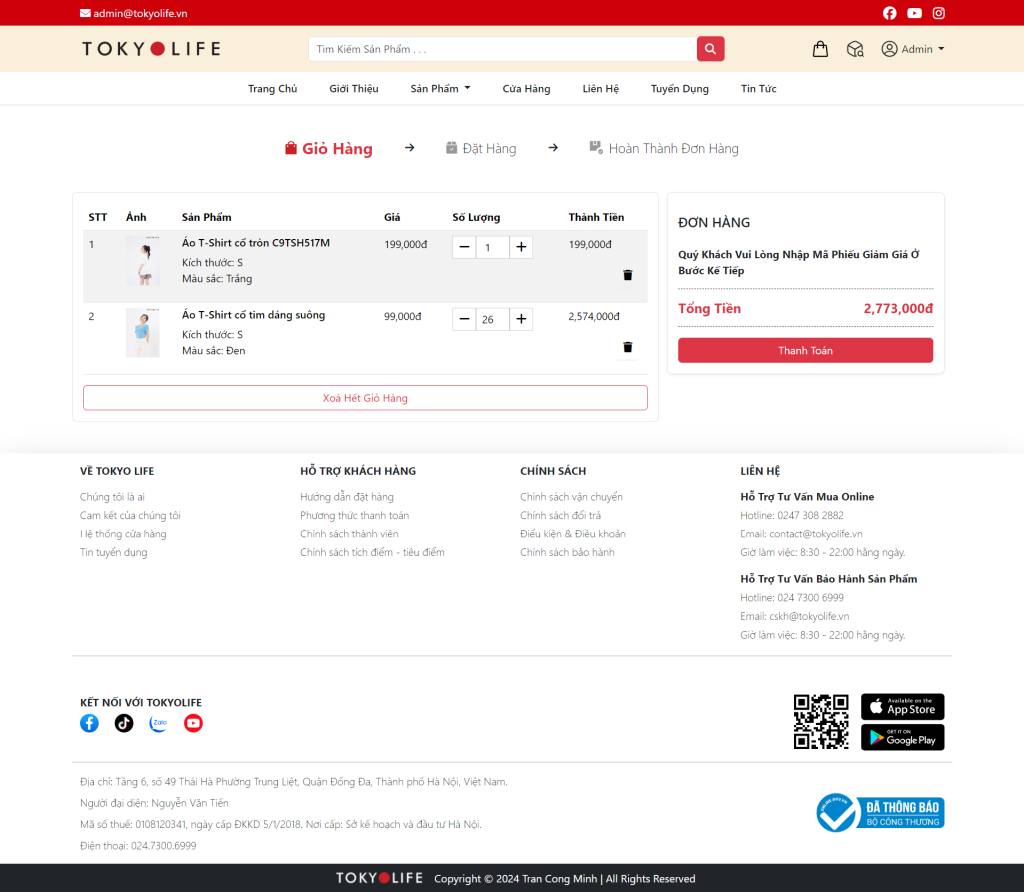The width and height of the screenshot is (1024, 892).
Task: Click the red search magnifier button
Action: (710, 49)
